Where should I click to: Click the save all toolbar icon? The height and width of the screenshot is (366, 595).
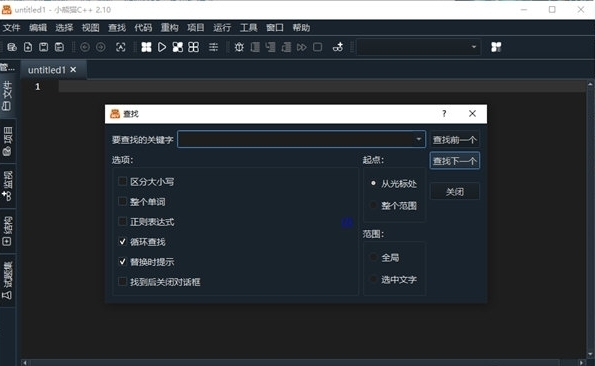[x=59, y=47]
